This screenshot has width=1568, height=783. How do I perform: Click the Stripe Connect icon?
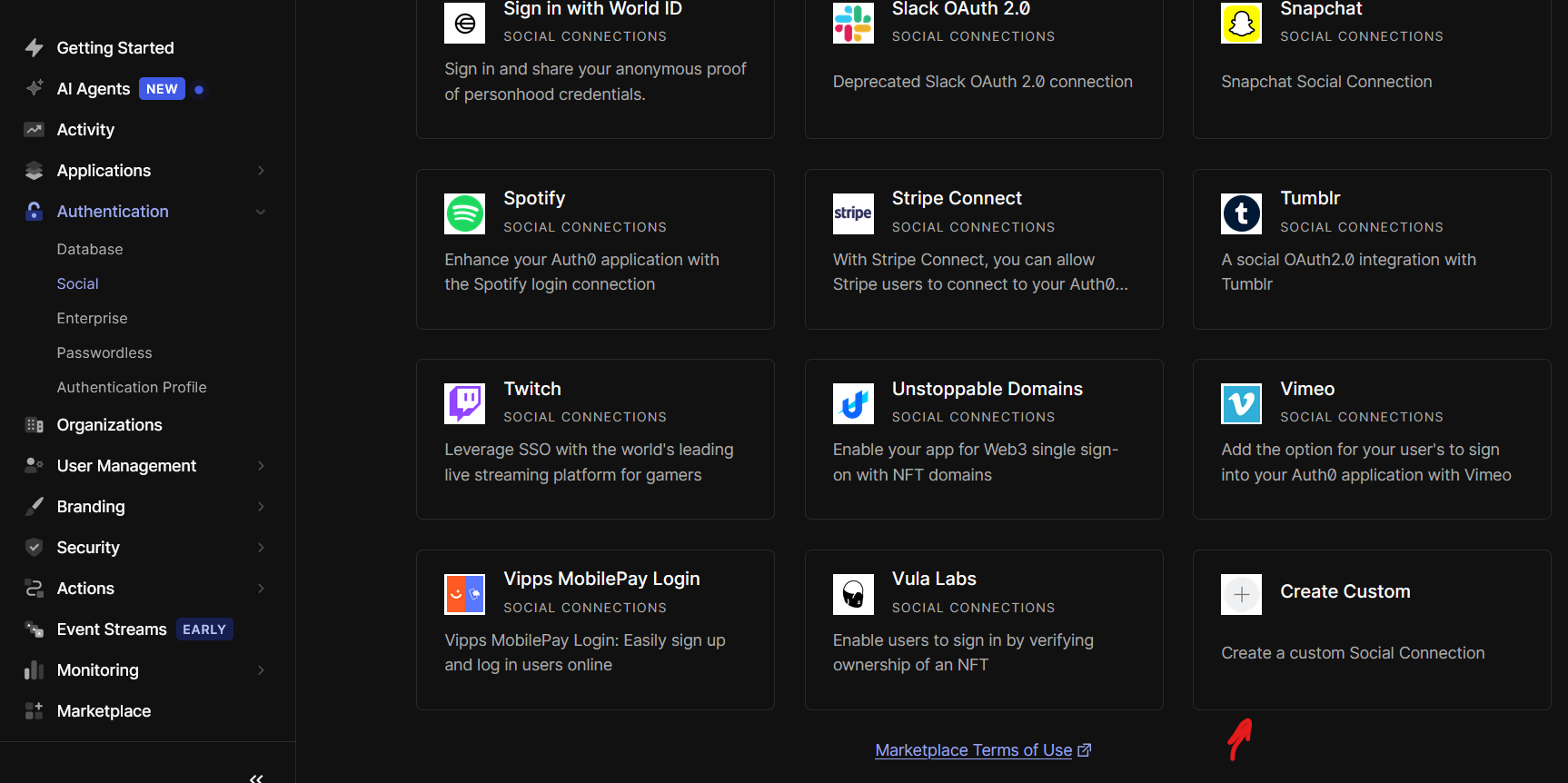(852, 213)
